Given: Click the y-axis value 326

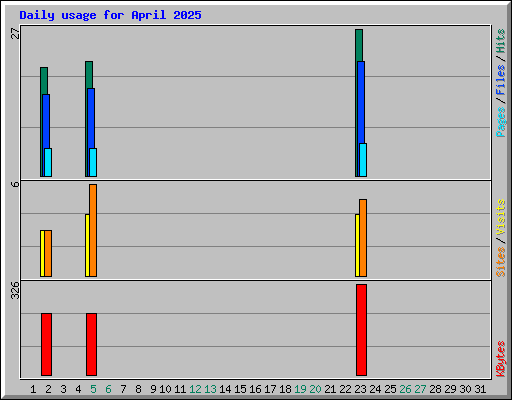Looking at the screenshot, I should tap(15, 290).
